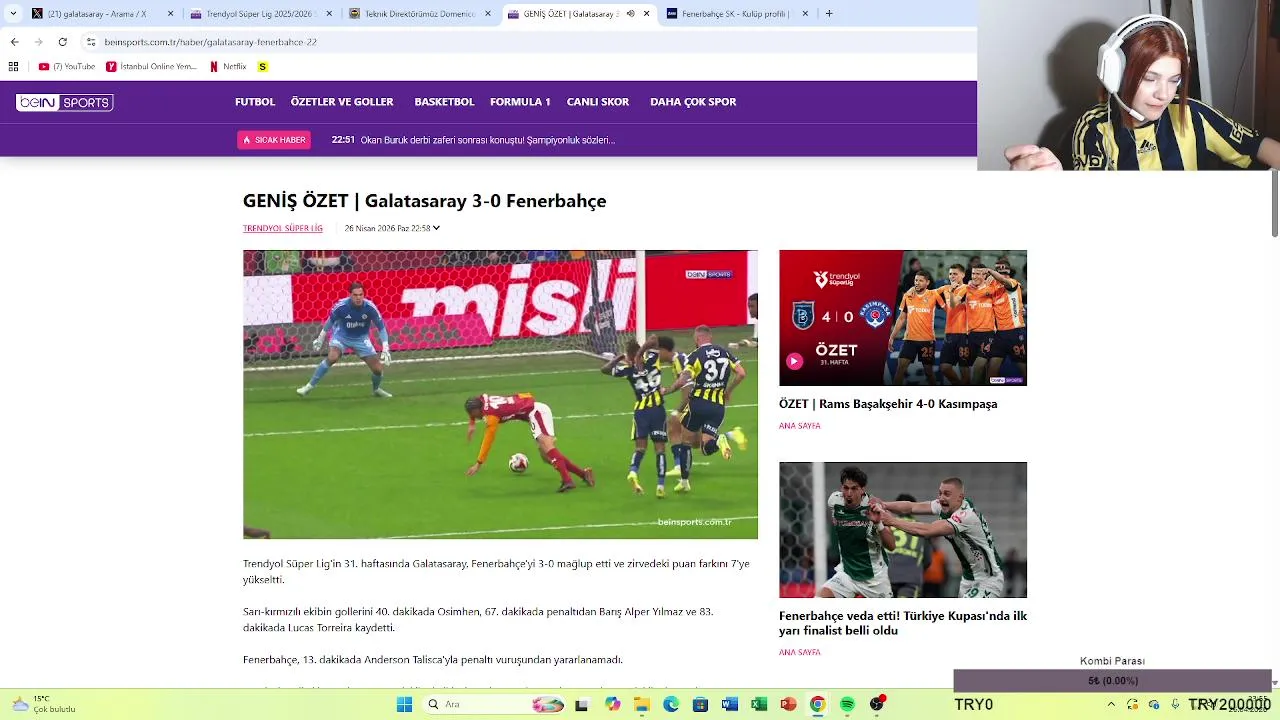Close the Fenerbahçe SK tab
This screenshot has width=1280, height=720.
[x=805, y=14]
